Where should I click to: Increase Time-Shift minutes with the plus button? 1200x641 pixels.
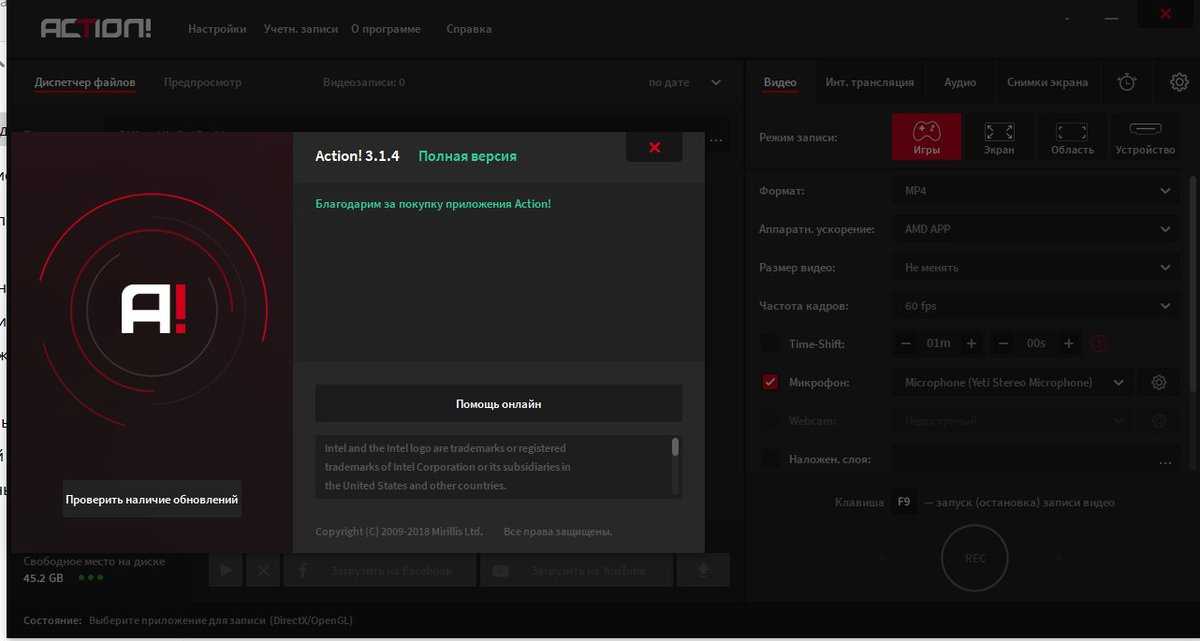point(971,344)
